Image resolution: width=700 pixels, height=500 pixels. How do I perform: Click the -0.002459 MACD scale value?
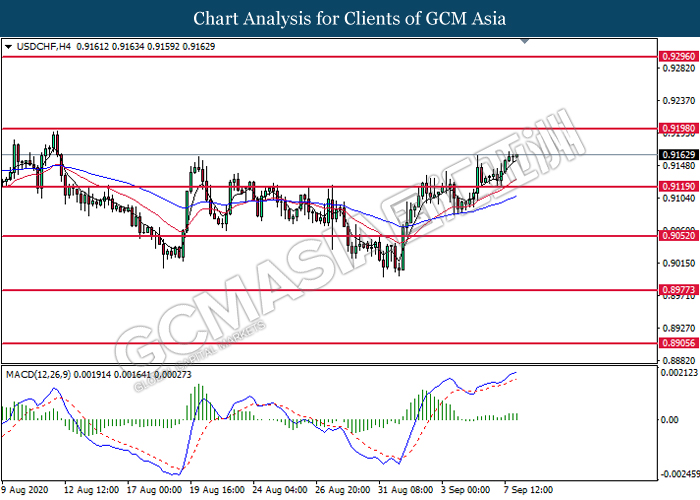coord(675,475)
